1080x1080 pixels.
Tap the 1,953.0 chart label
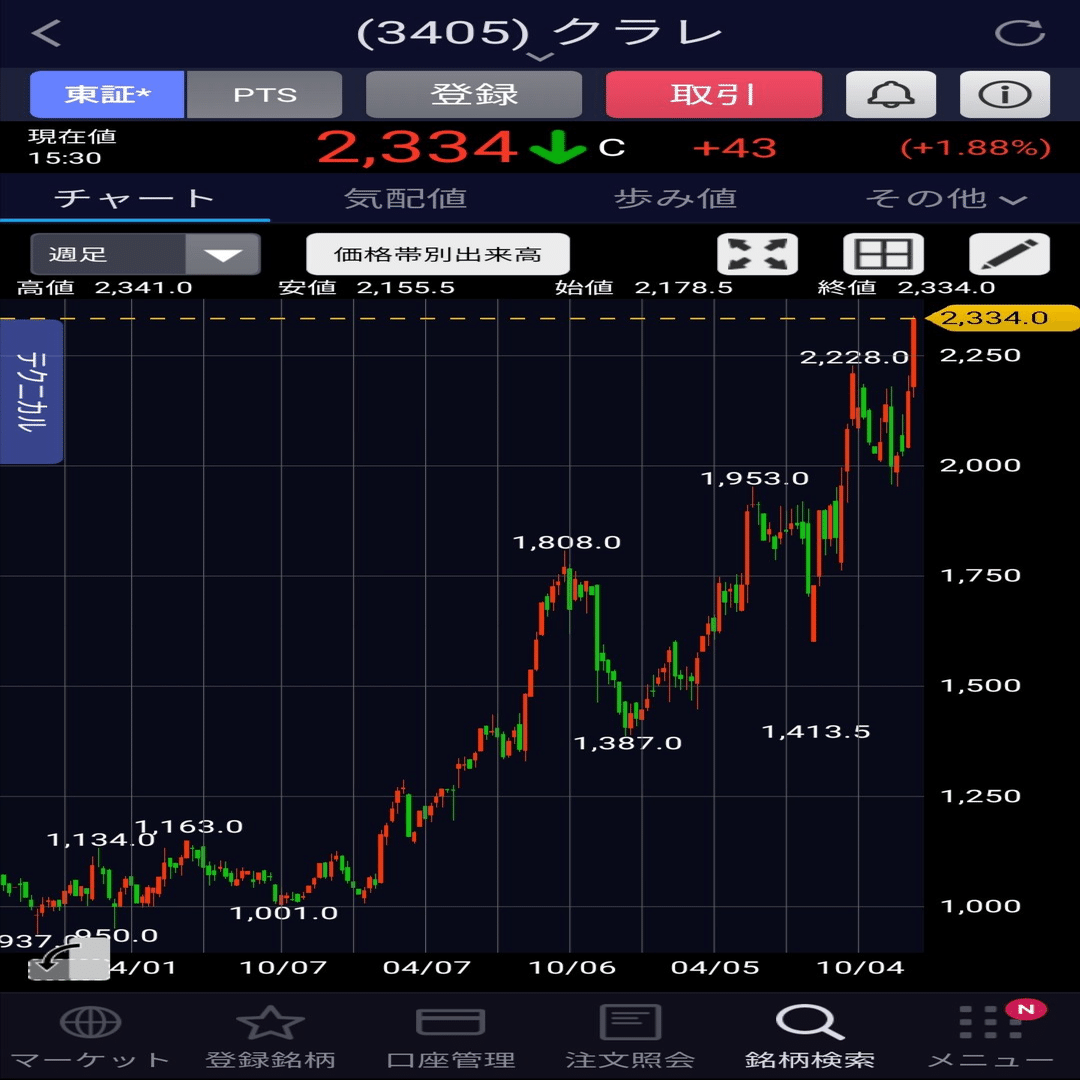[x=754, y=478]
